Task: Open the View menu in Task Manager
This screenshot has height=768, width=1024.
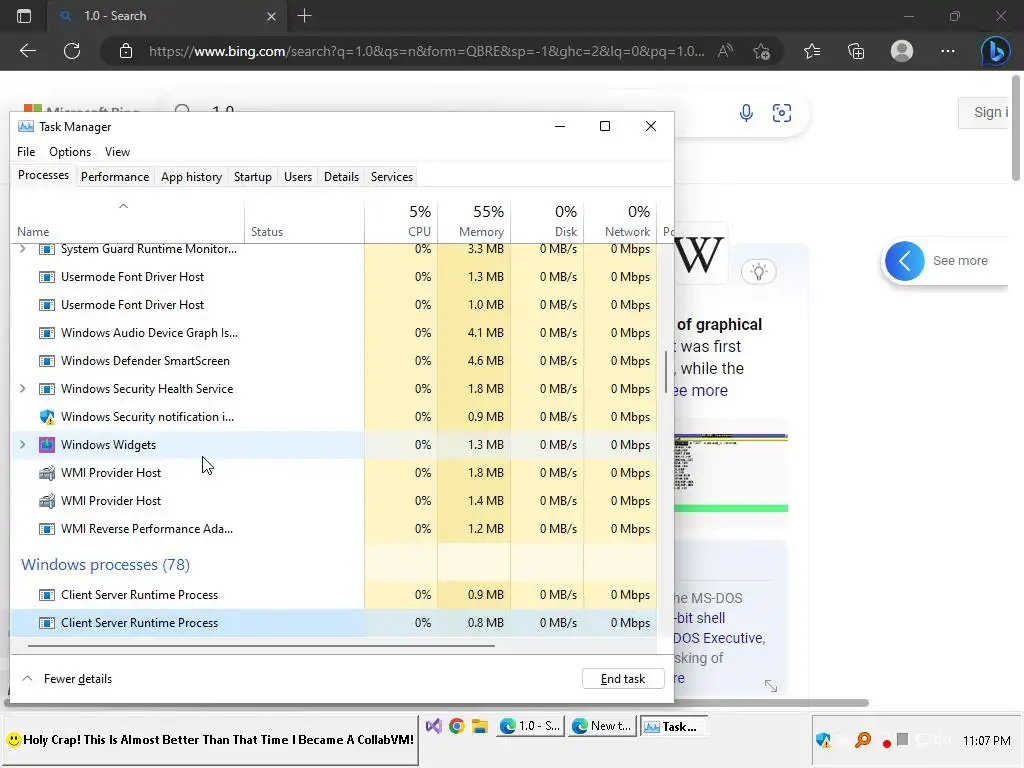Action: (x=118, y=152)
